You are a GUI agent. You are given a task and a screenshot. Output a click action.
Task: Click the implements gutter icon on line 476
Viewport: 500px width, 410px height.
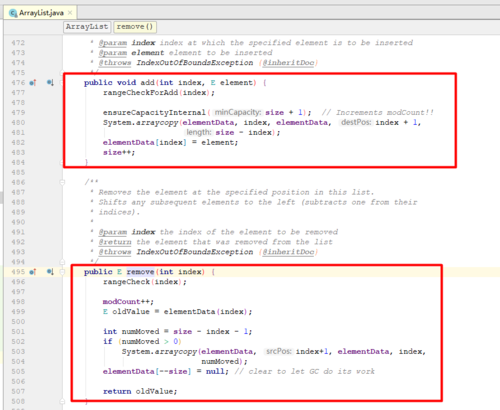coord(33,83)
